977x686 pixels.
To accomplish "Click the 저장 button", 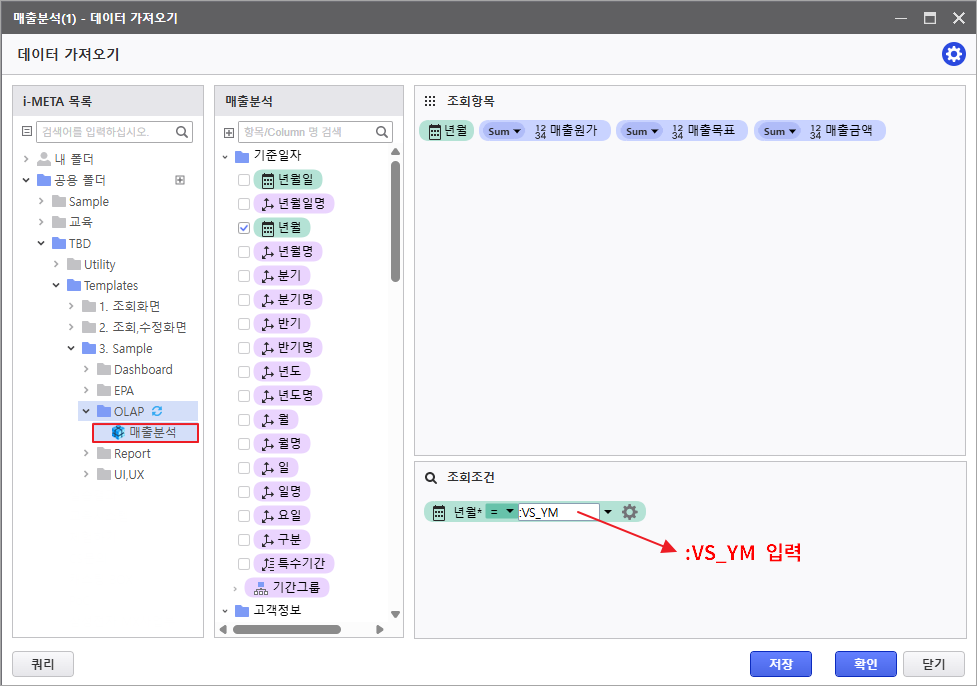I will [780, 664].
